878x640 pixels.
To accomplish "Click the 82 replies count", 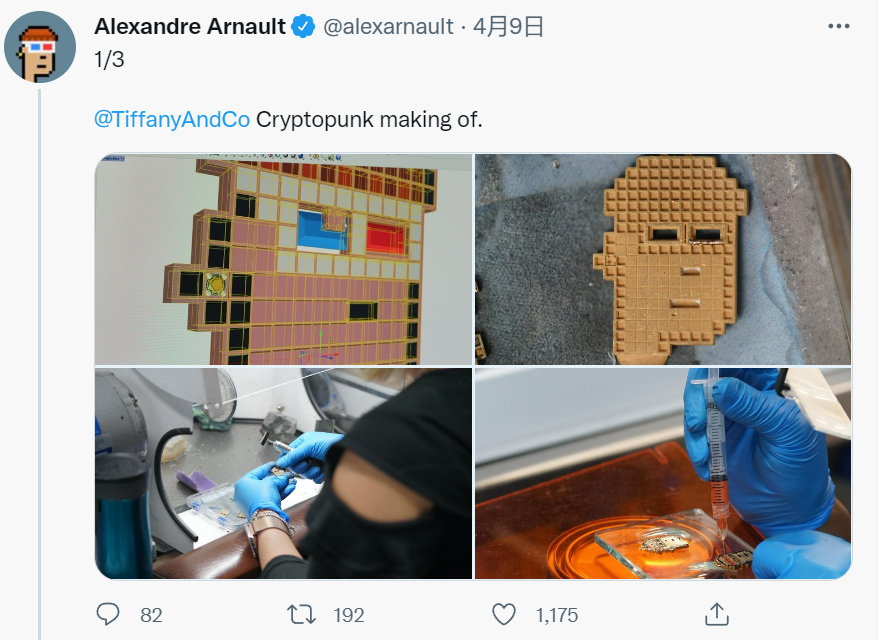I will point(151,615).
